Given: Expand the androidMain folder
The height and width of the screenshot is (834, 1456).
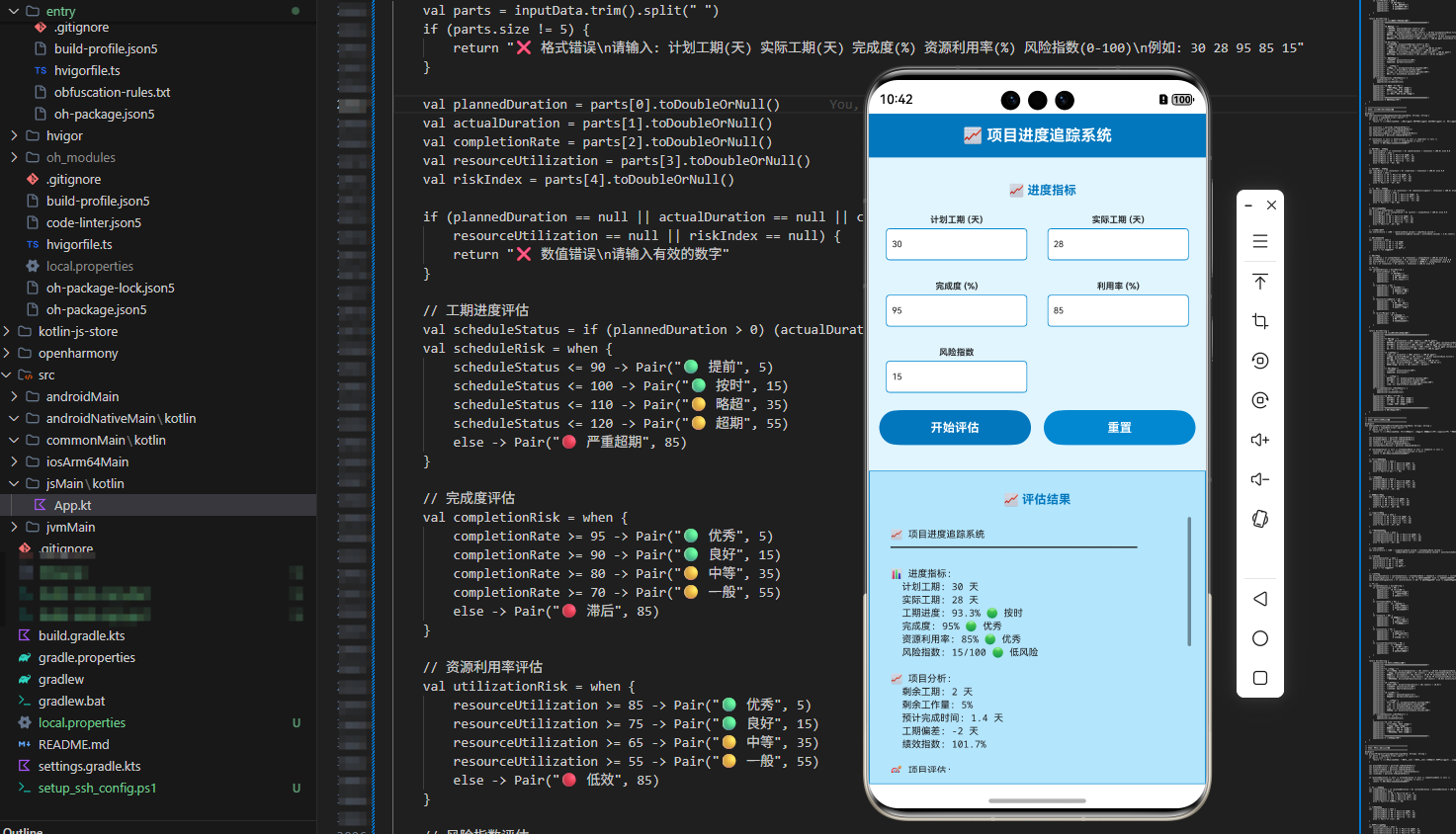Looking at the screenshot, I should point(14,396).
